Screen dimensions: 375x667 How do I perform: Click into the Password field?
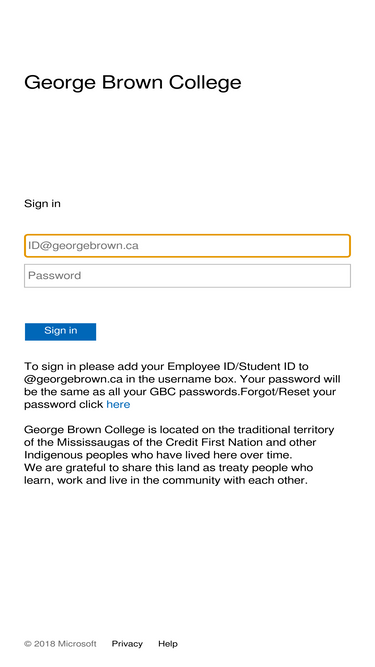point(187,276)
